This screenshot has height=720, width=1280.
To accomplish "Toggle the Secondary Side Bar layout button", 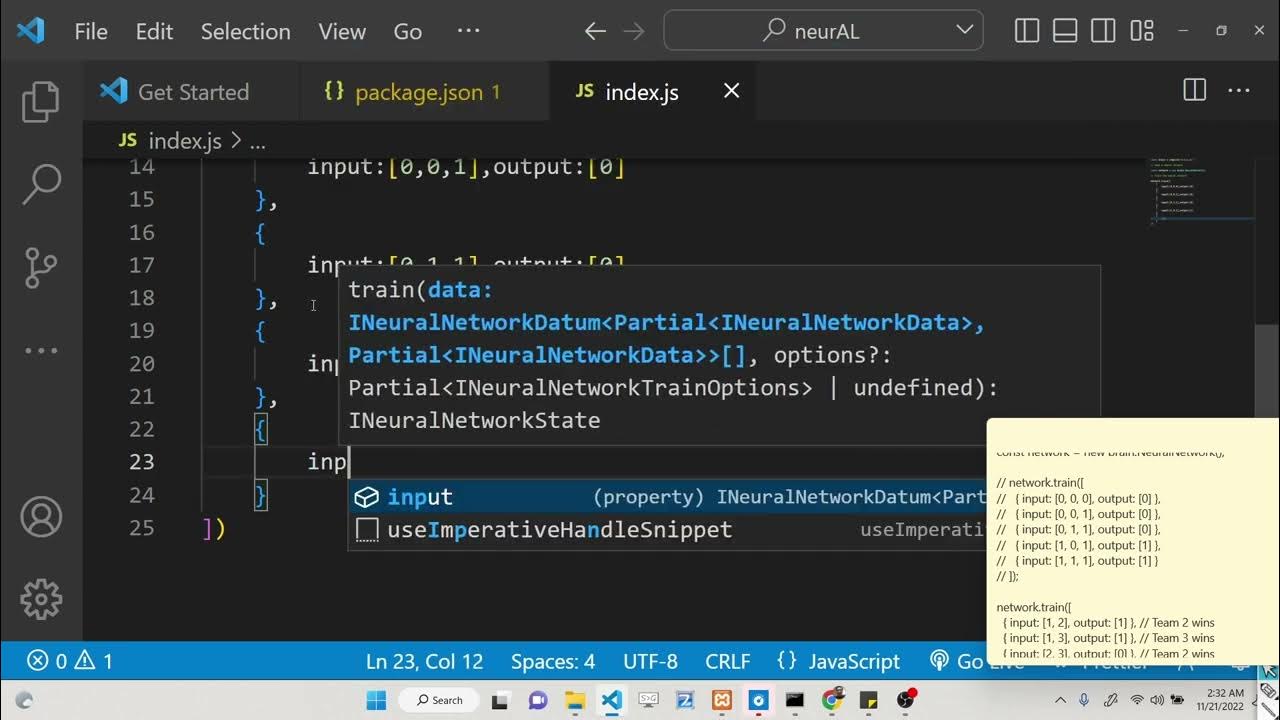I will [x=1103, y=31].
